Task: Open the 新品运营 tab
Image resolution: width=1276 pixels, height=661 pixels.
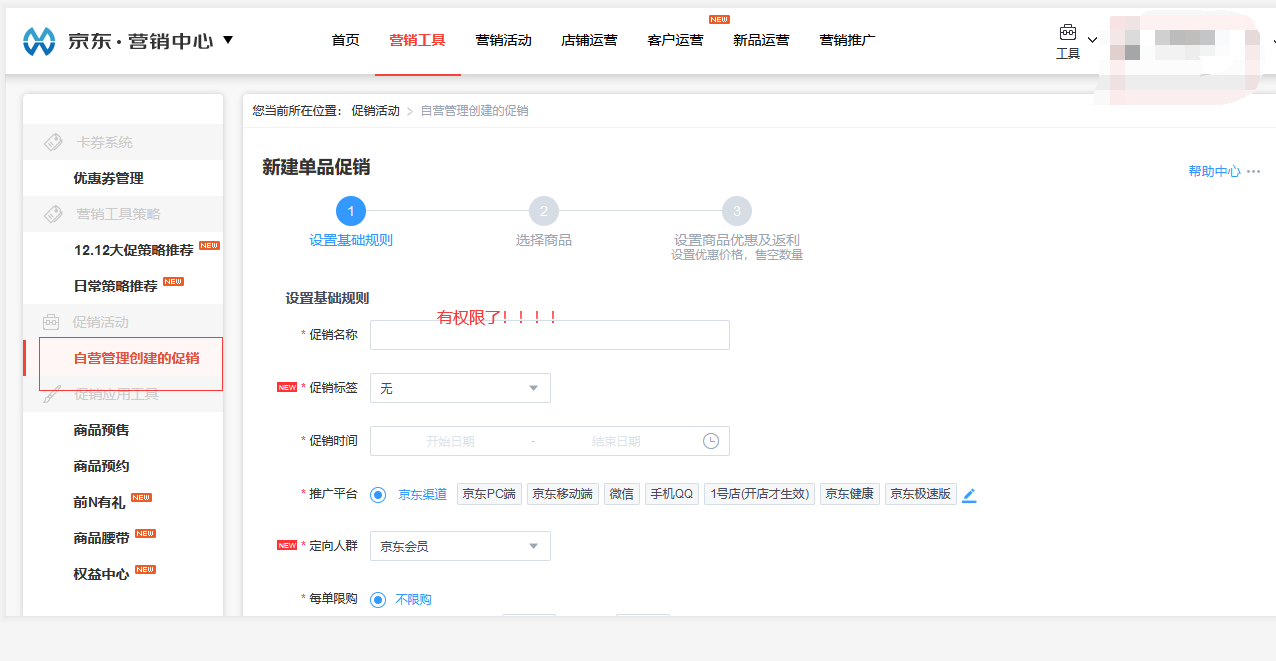Action: [761, 40]
